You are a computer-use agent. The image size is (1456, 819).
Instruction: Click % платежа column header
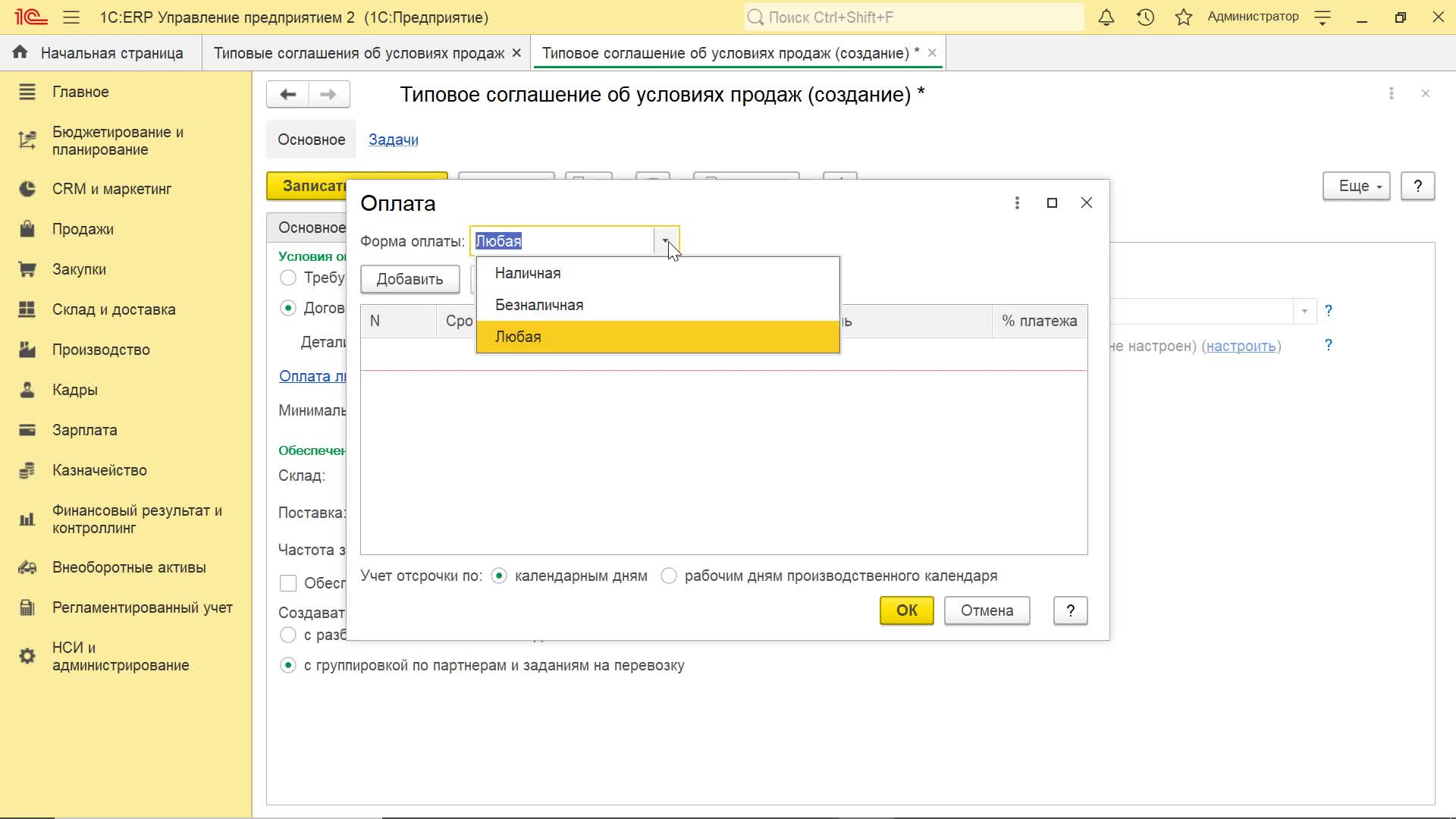click(x=1039, y=322)
